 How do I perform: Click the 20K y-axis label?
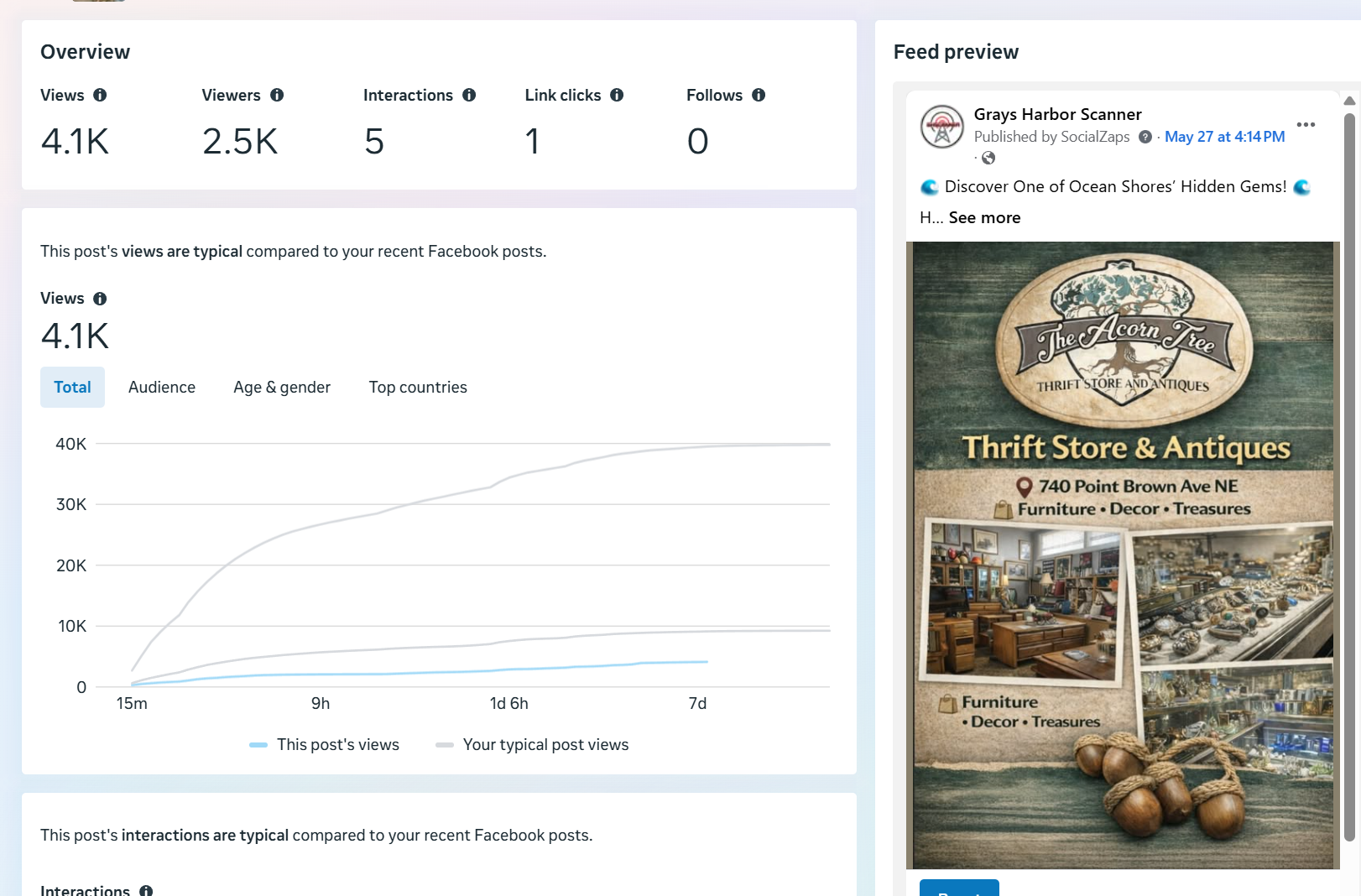tap(70, 565)
